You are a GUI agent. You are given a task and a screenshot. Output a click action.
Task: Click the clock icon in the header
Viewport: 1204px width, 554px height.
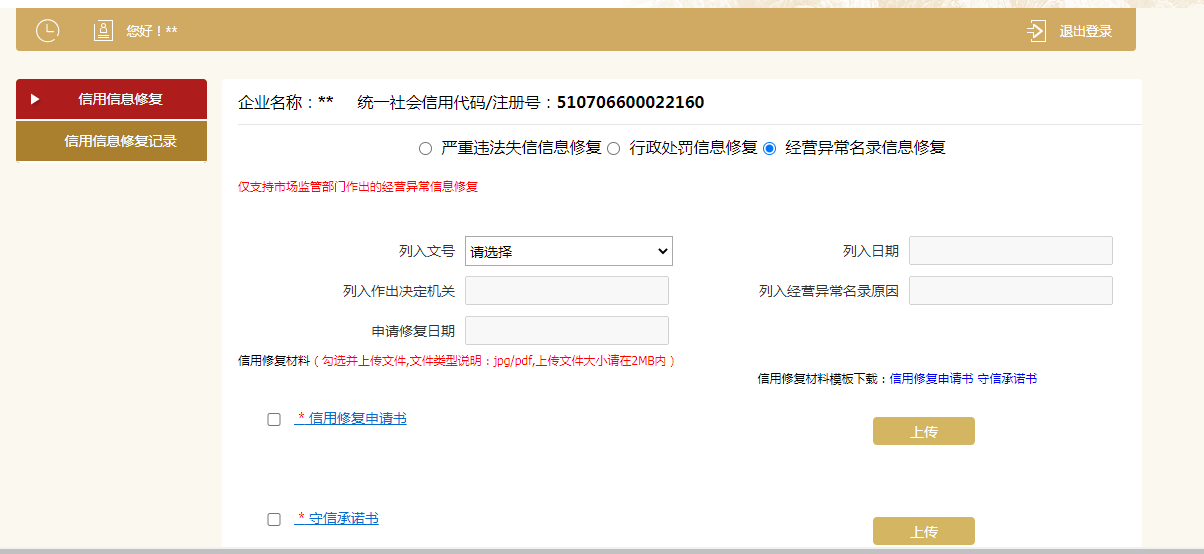tap(47, 31)
